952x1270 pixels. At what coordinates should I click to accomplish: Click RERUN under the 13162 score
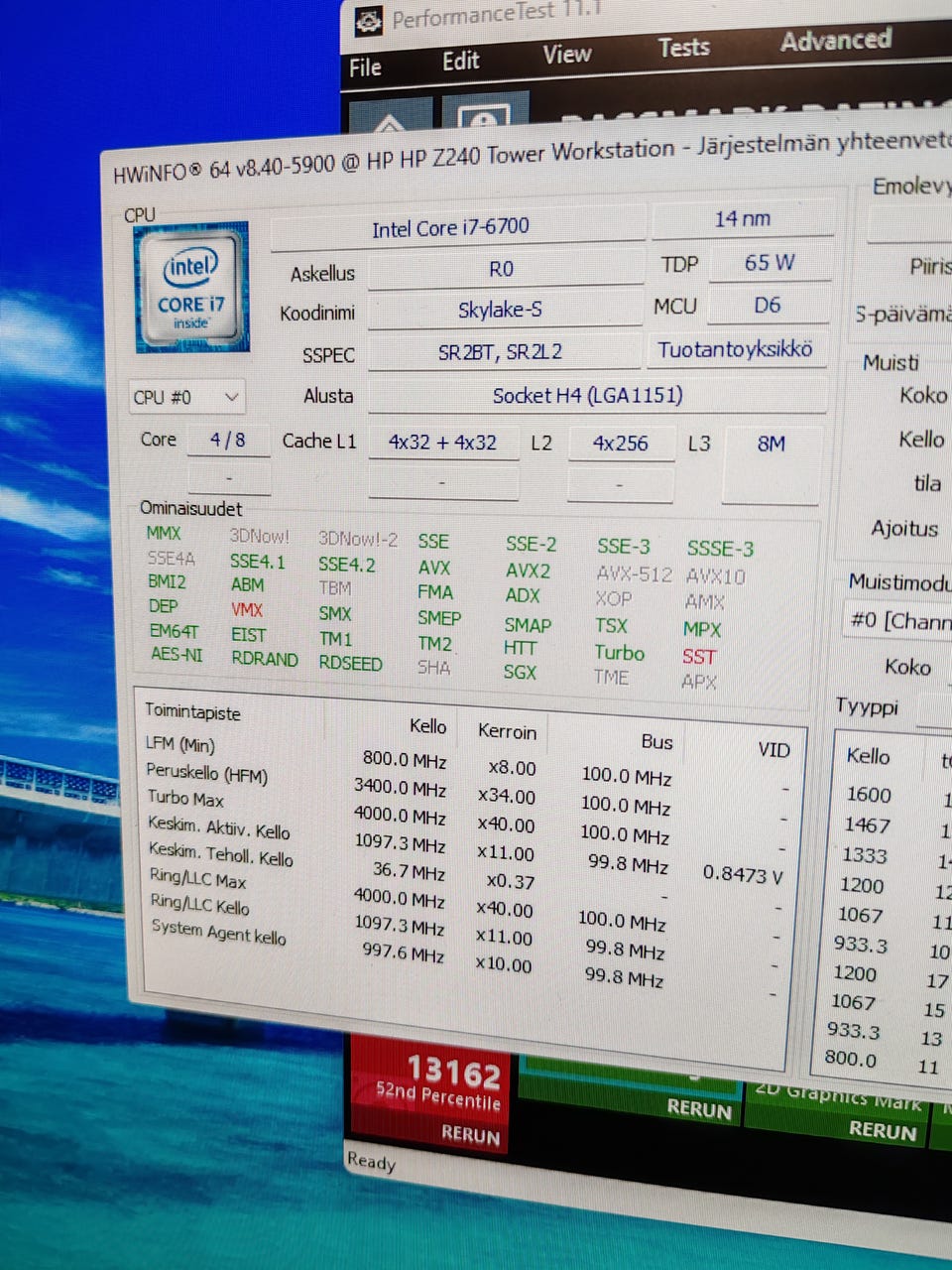pos(470,1134)
